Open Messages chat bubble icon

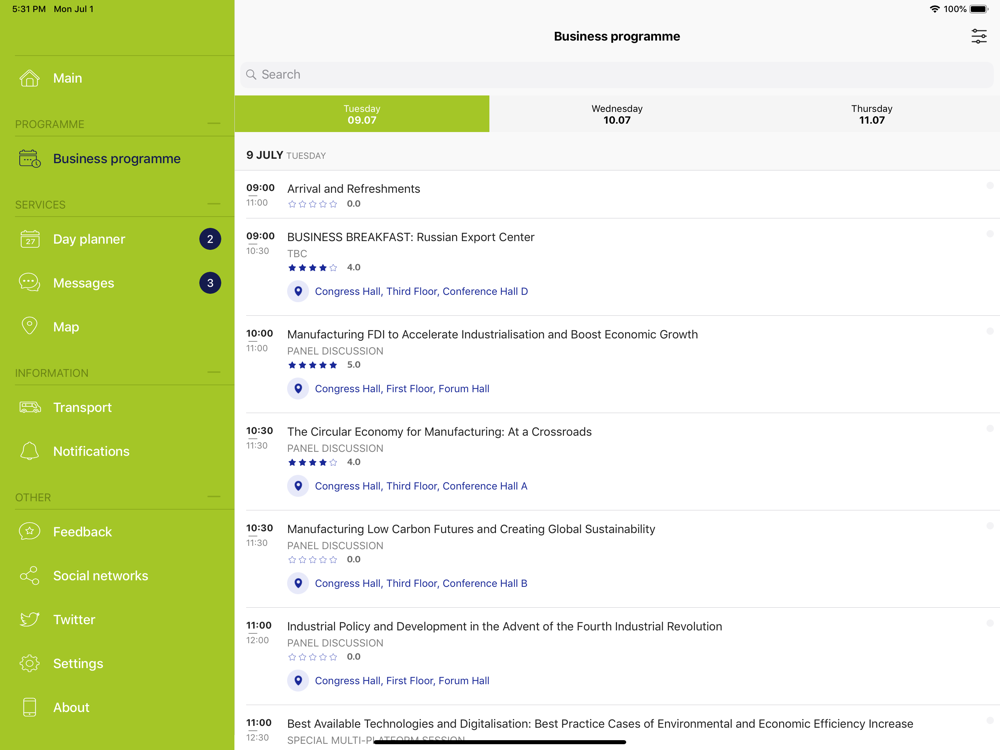click(x=30, y=283)
